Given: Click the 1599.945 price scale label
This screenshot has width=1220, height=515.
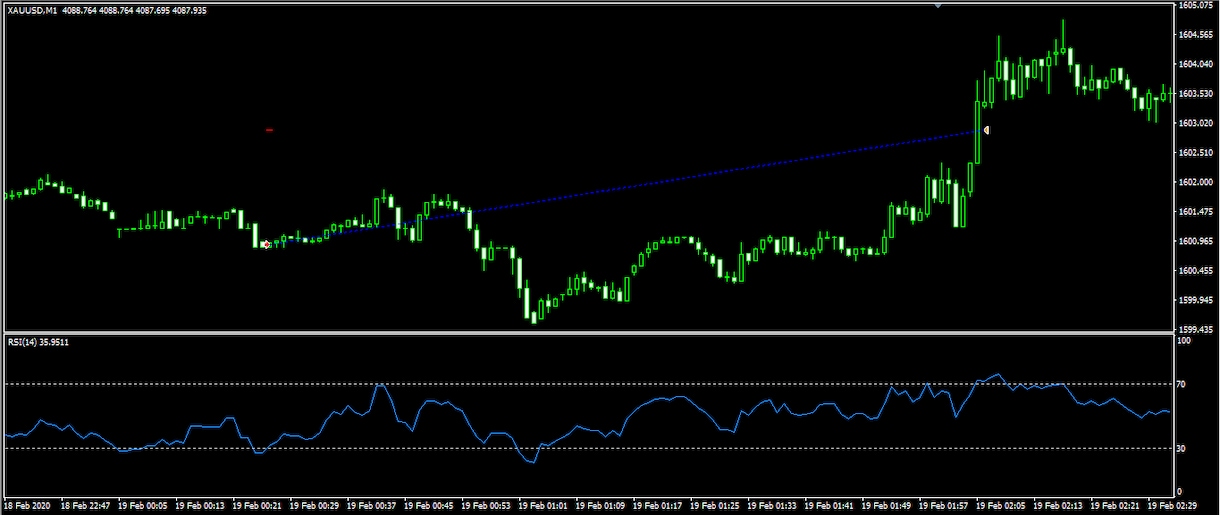Looking at the screenshot, I should [1196, 300].
